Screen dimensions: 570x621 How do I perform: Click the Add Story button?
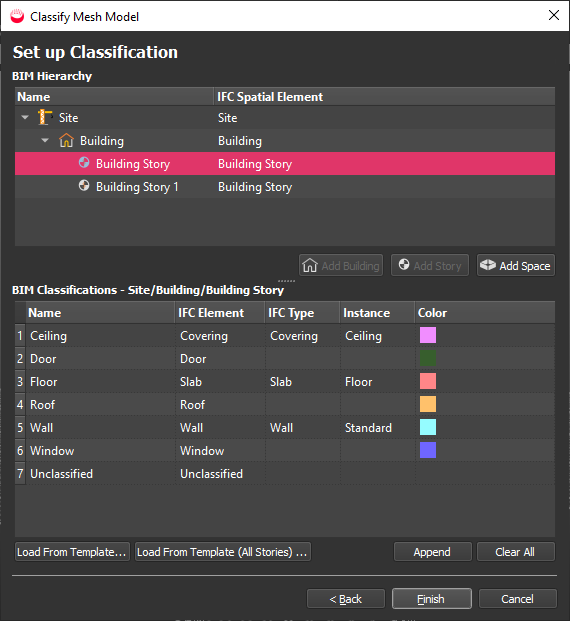[430, 265]
